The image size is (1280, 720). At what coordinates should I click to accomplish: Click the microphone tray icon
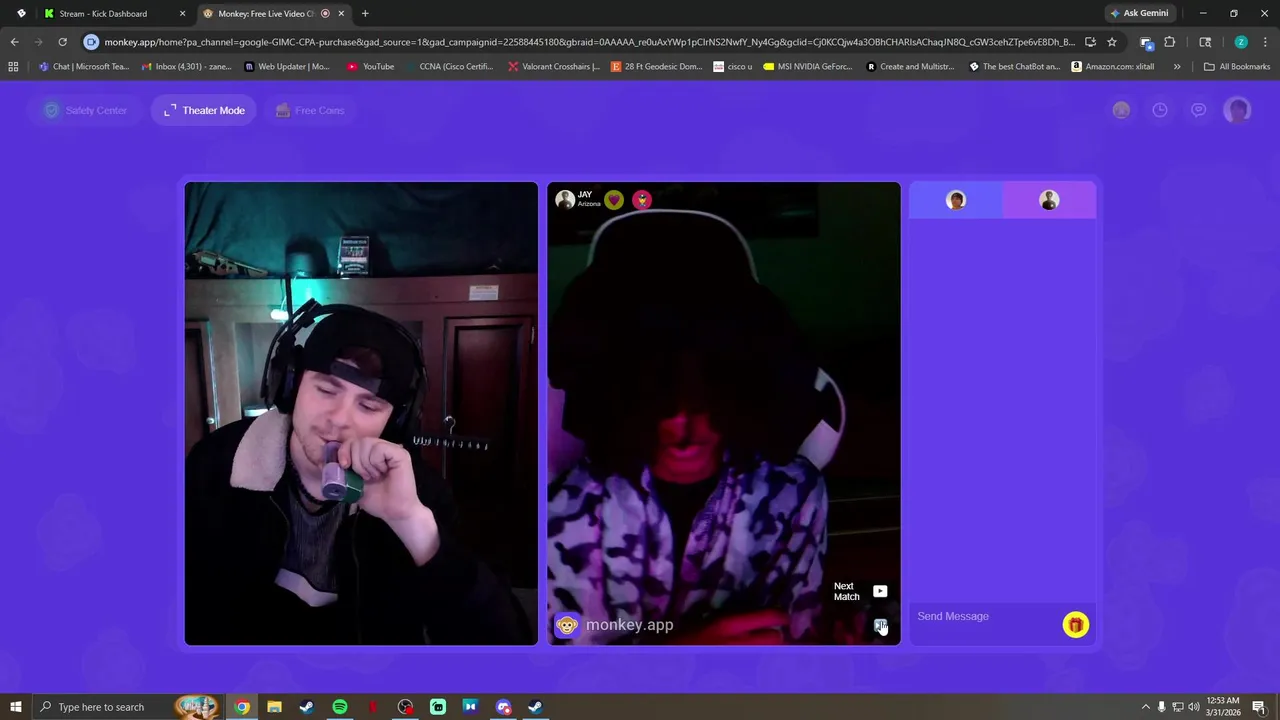click(1162, 707)
